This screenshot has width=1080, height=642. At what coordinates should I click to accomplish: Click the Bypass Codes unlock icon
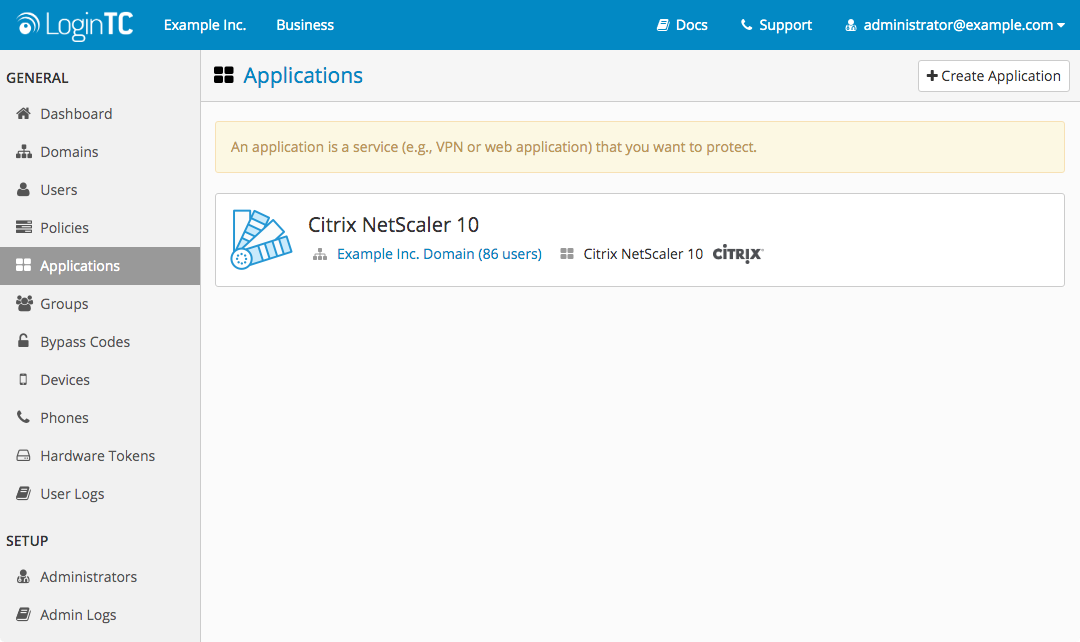click(23, 340)
